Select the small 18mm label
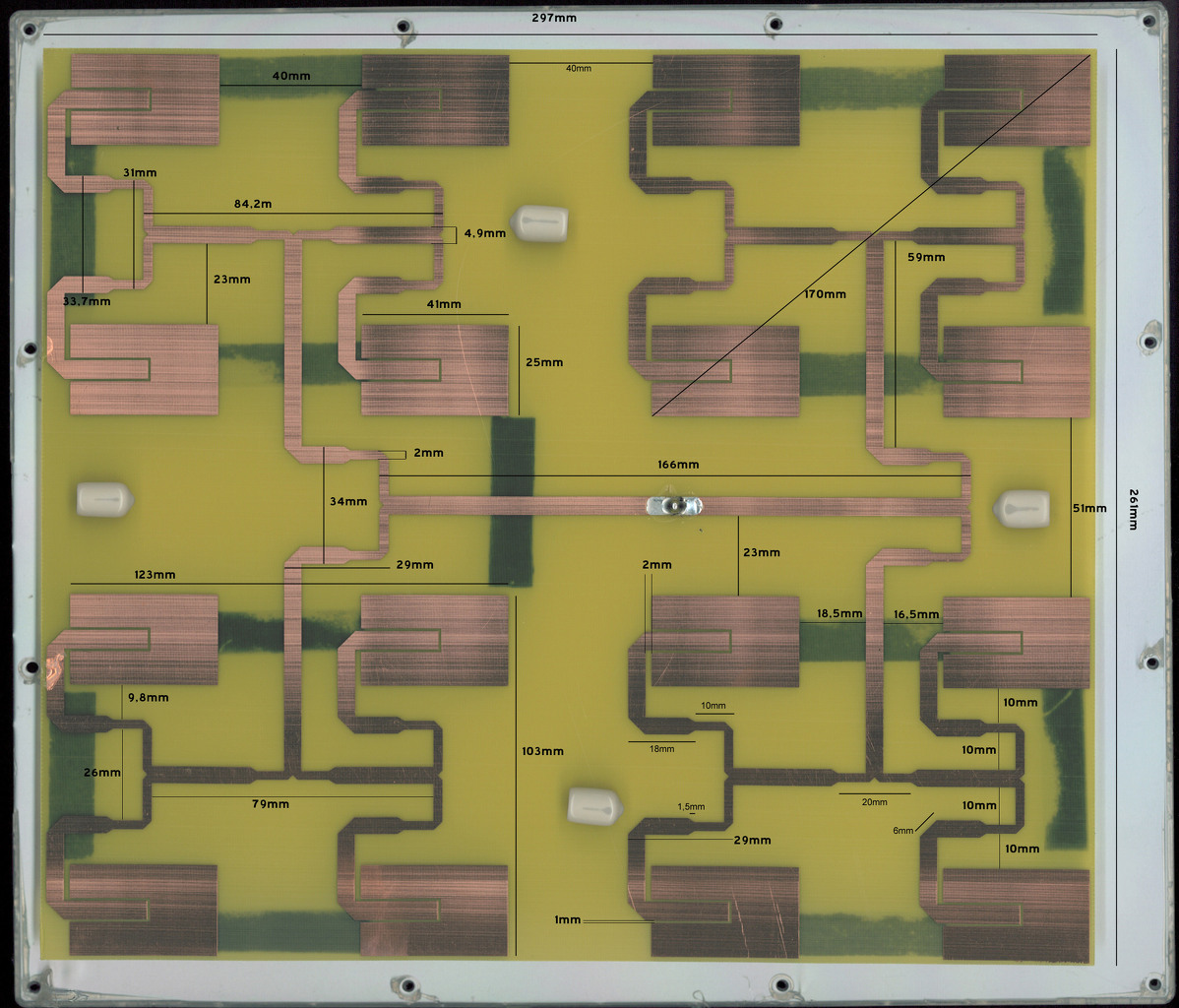The height and width of the screenshot is (1008, 1179). (x=661, y=748)
